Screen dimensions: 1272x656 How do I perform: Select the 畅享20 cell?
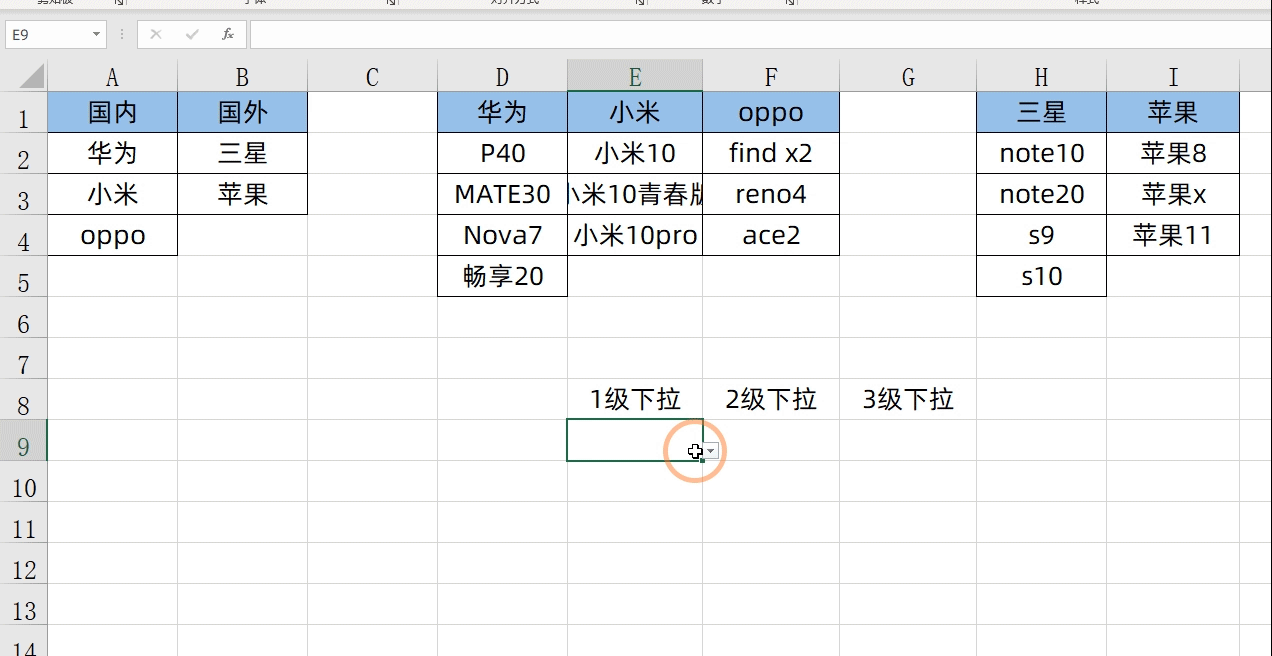click(x=502, y=276)
